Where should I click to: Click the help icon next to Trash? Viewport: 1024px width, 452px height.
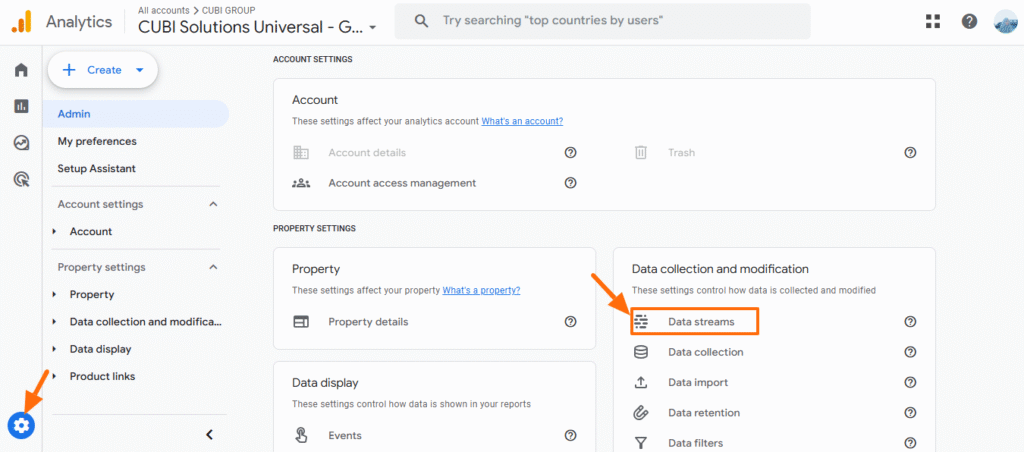910,152
